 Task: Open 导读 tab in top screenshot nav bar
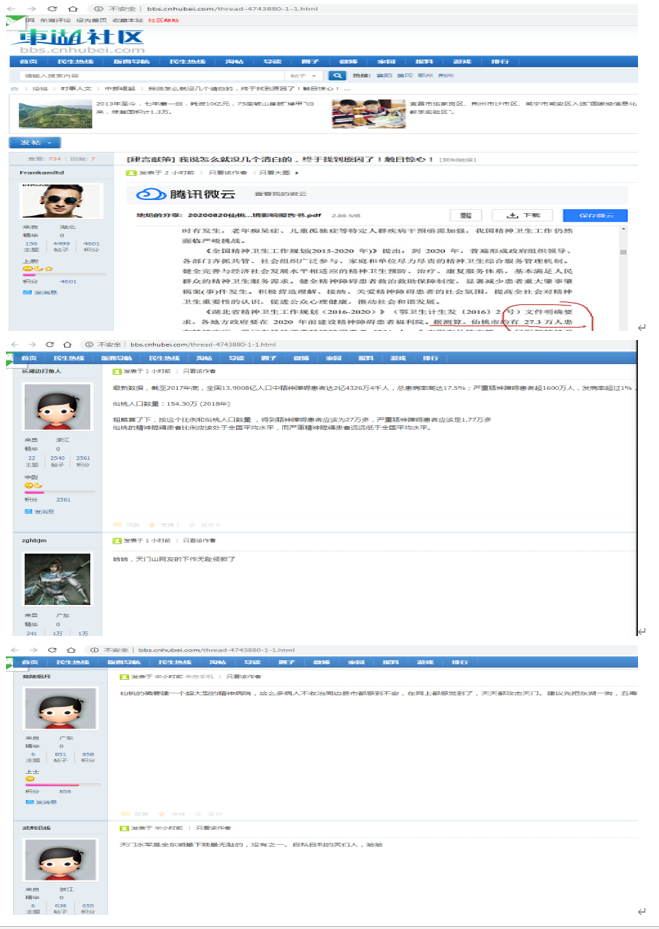[x=272, y=62]
